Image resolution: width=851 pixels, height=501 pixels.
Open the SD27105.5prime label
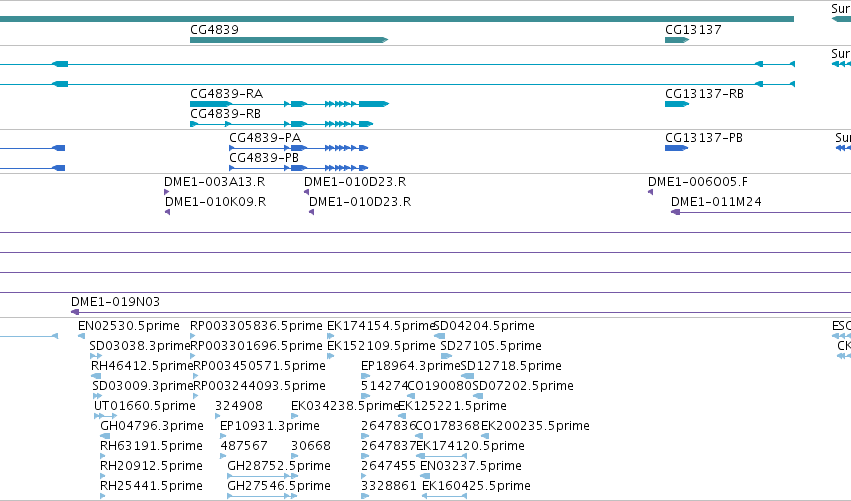[491, 346]
